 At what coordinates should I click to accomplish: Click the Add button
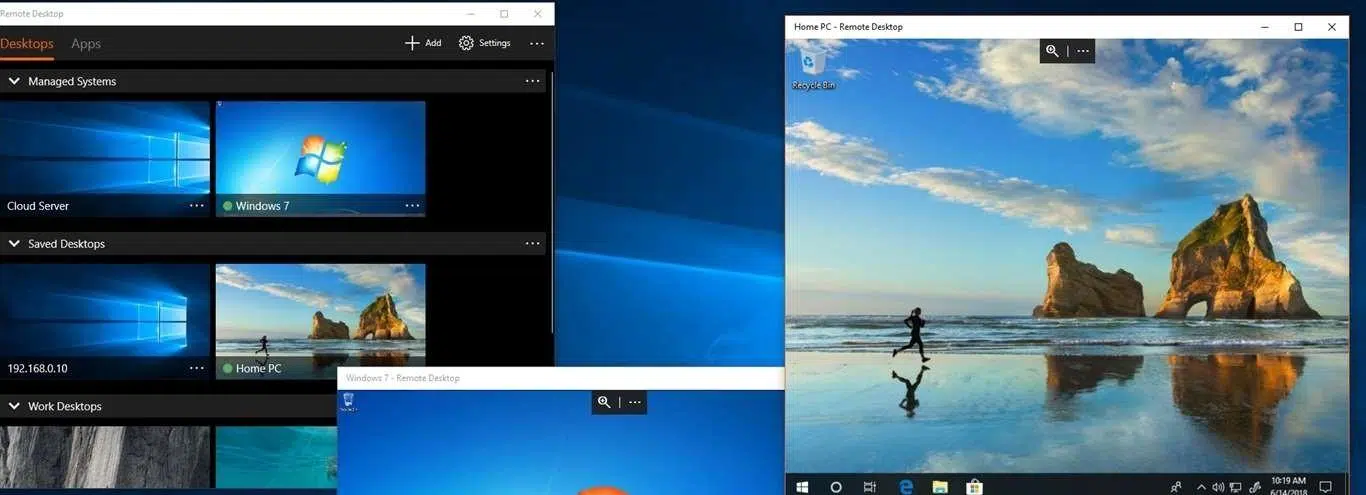pos(423,43)
